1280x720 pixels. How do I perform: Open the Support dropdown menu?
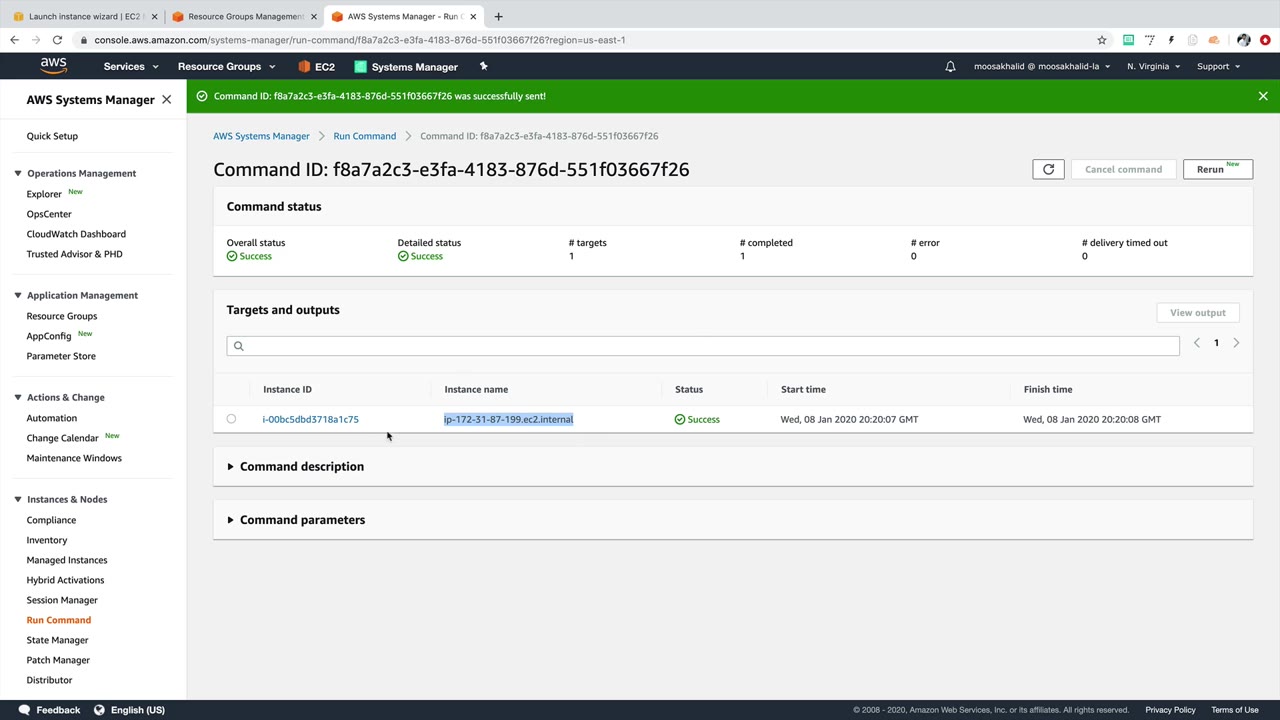pyautogui.click(x=1218, y=67)
